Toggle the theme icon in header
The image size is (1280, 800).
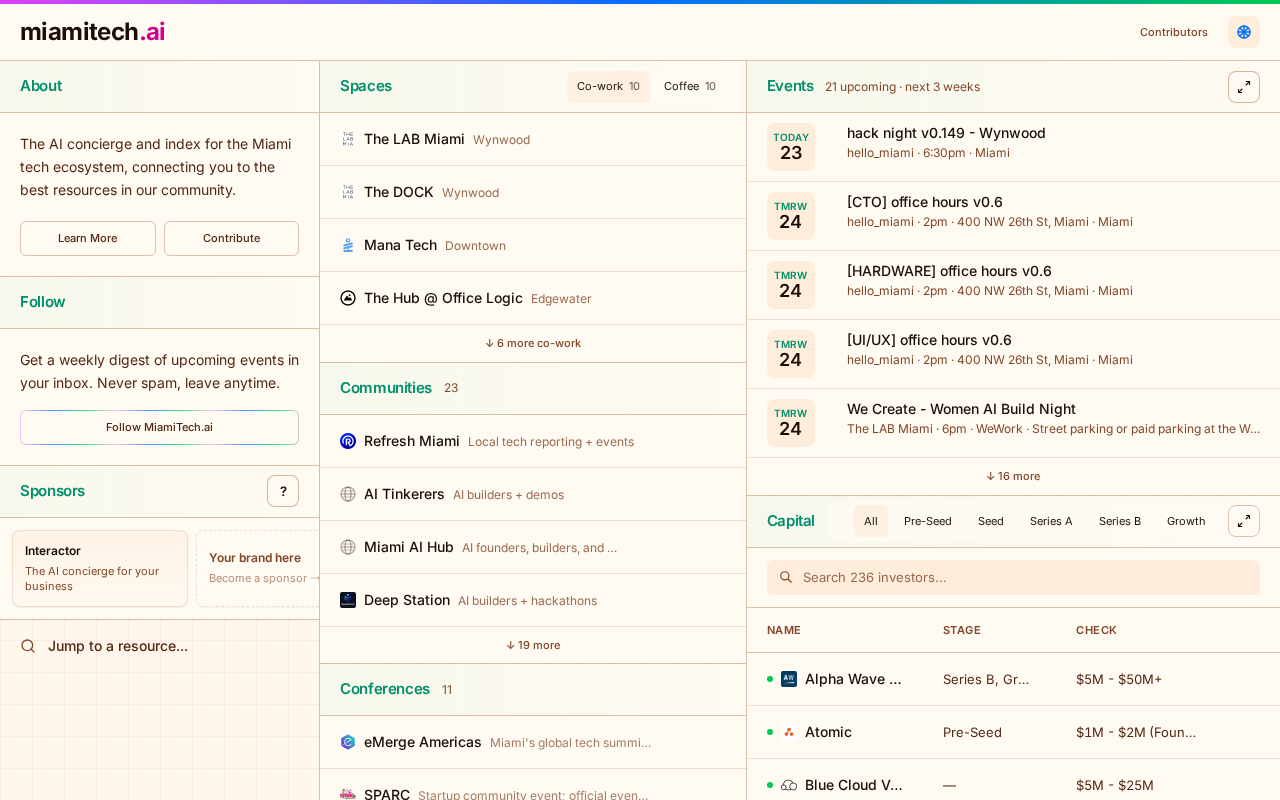point(1244,32)
